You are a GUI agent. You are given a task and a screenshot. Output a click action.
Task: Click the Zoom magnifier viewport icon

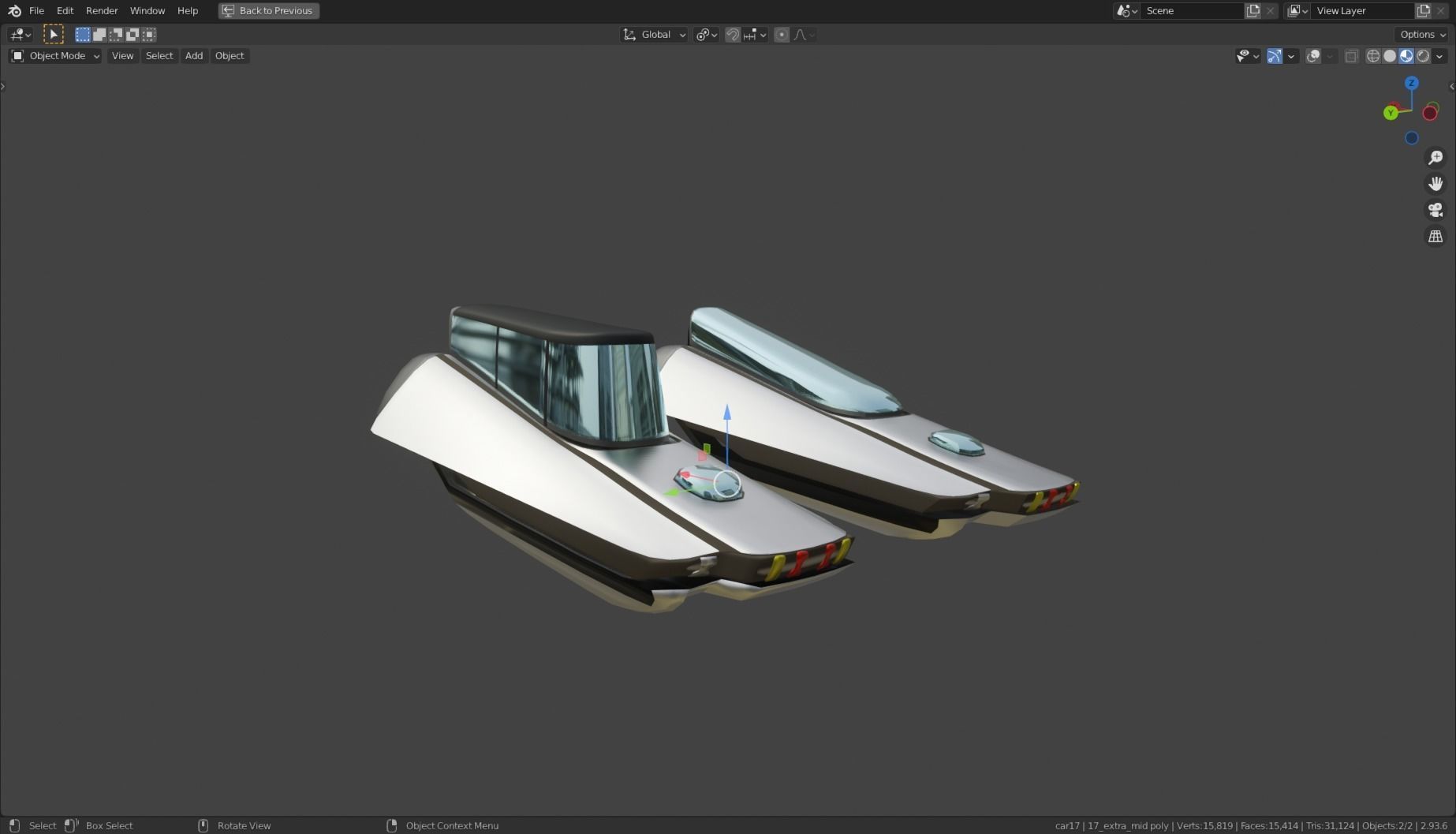tap(1435, 158)
